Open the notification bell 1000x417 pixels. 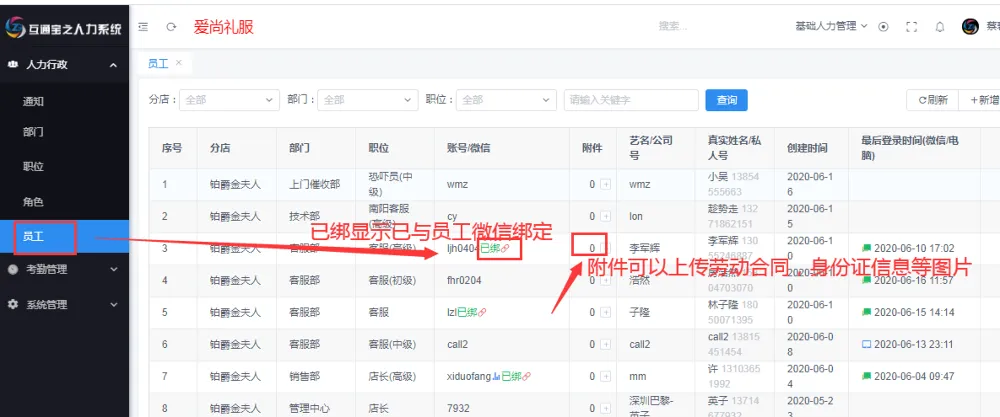[939, 27]
